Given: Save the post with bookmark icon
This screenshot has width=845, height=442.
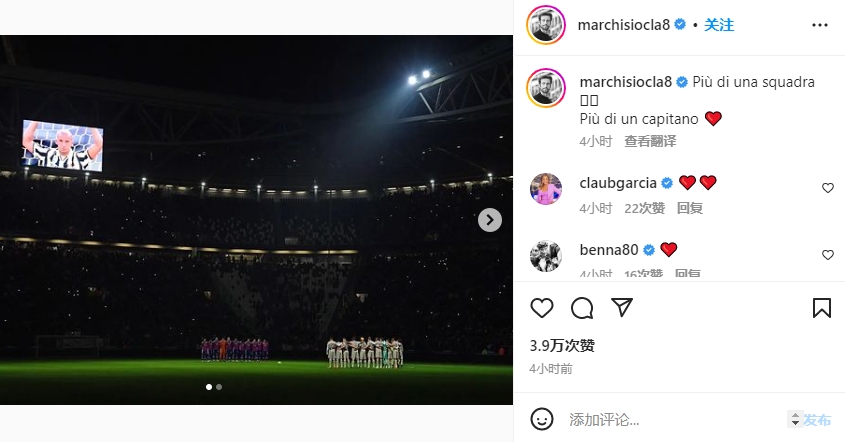Looking at the screenshot, I should click(821, 308).
